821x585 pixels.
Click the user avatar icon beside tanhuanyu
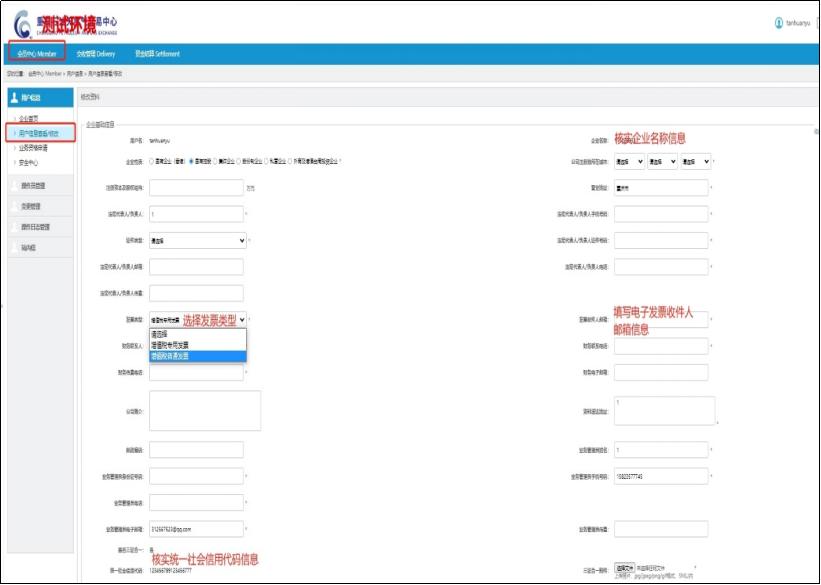point(779,23)
